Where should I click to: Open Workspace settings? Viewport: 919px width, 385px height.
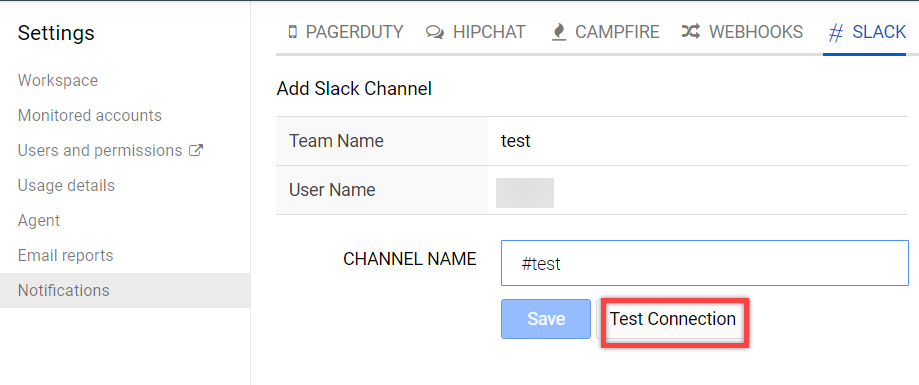pyautogui.click(x=58, y=80)
